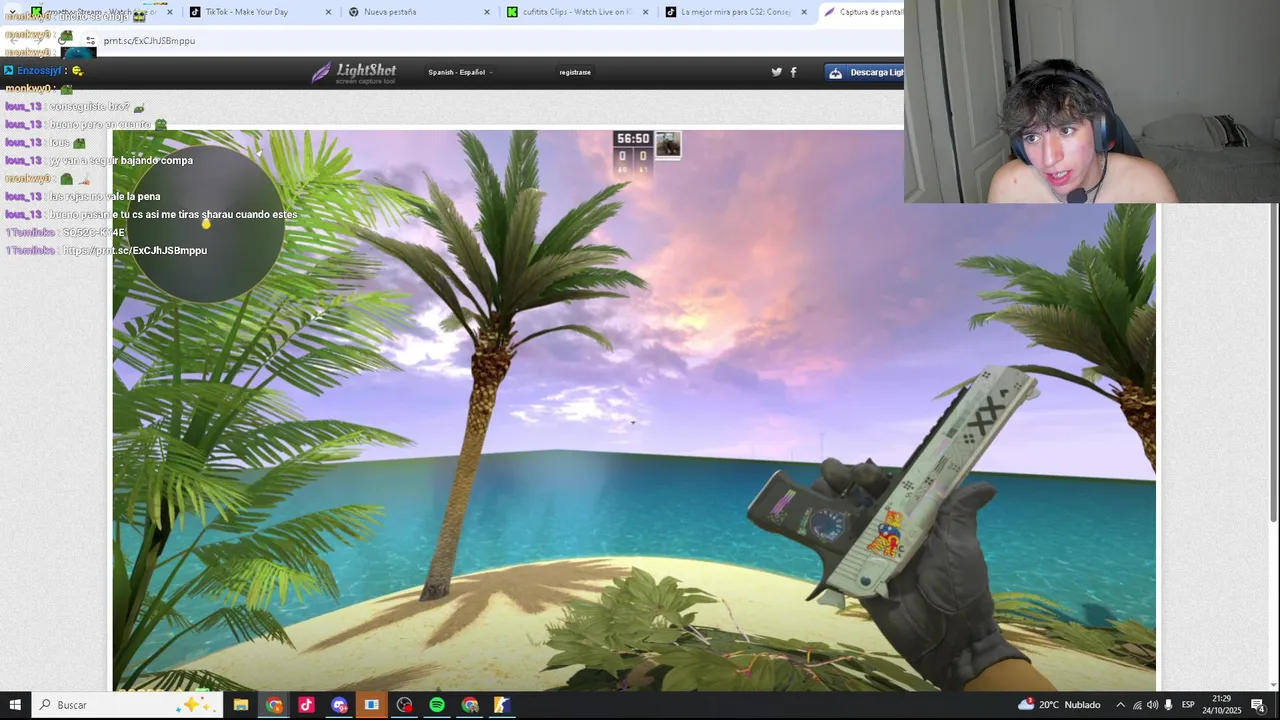Open the volume control in tray
The image size is (1280, 720).
pos(1152,705)
